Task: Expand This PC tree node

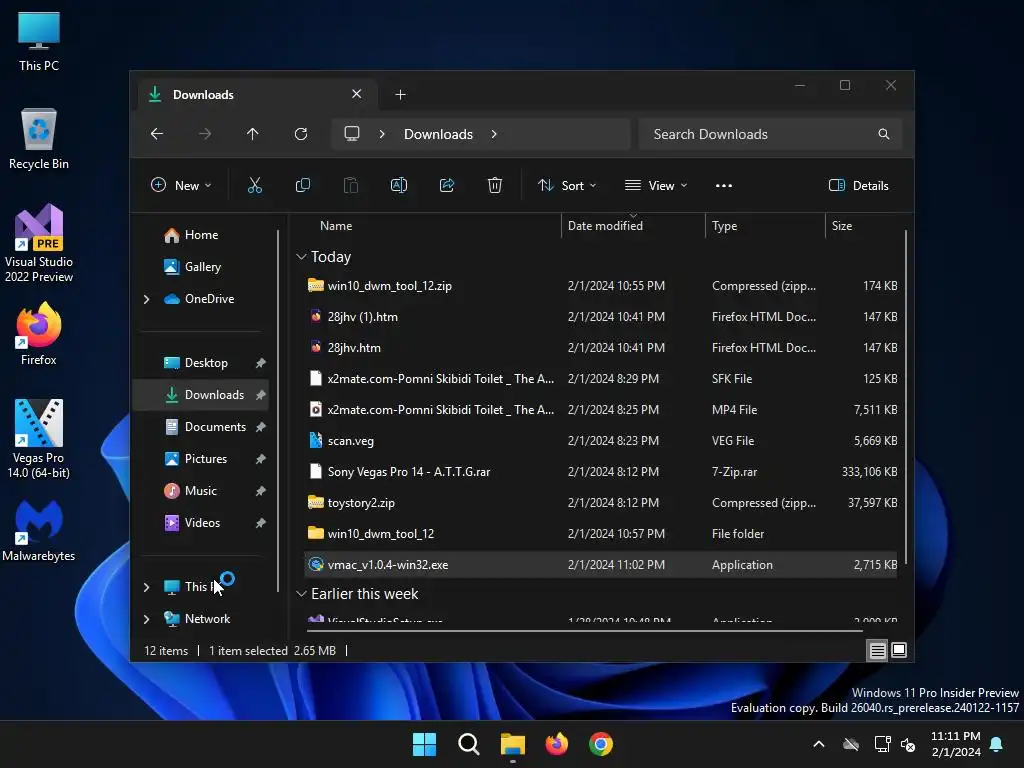Action: click(146, 587)
